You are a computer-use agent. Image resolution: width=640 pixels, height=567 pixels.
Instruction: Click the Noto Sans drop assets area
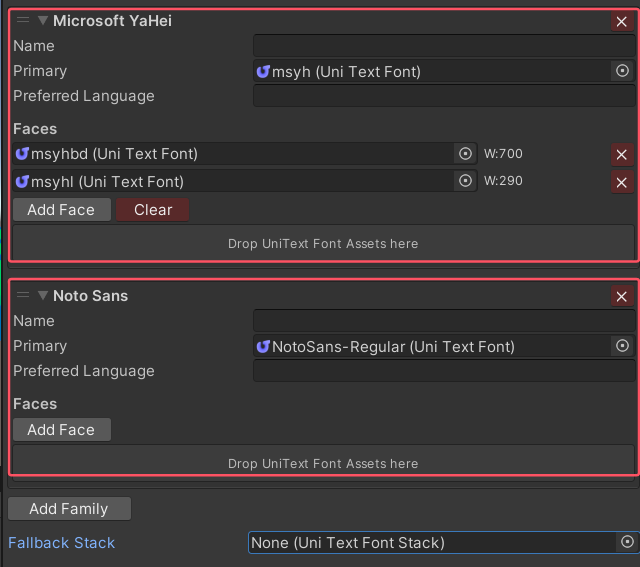pos(323,461)
